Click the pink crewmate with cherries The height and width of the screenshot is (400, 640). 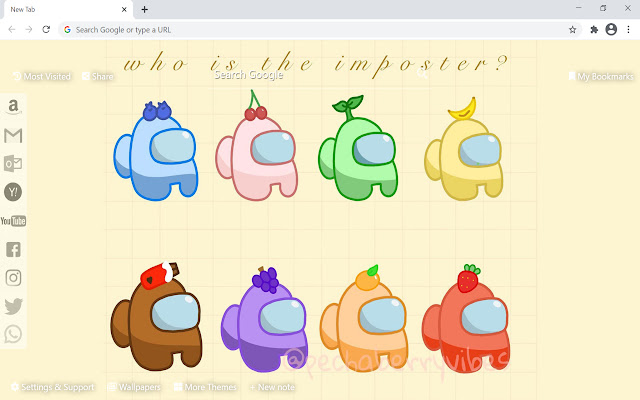coord(256,146)
